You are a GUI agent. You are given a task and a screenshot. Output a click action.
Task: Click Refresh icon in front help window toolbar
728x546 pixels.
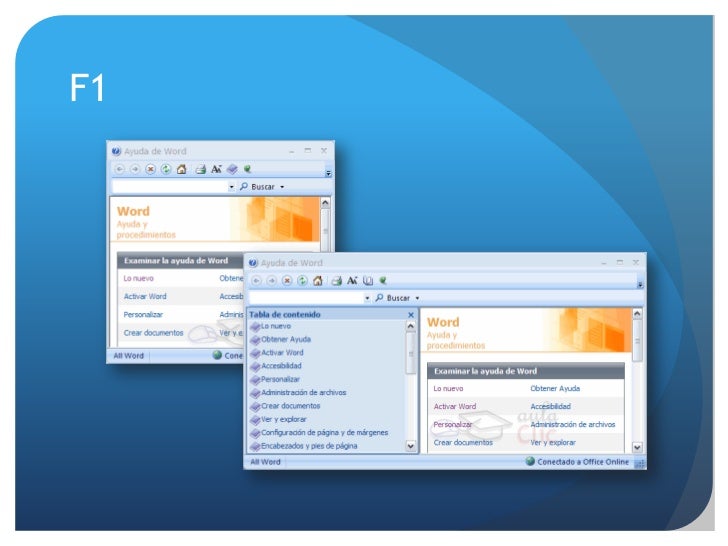302,281
